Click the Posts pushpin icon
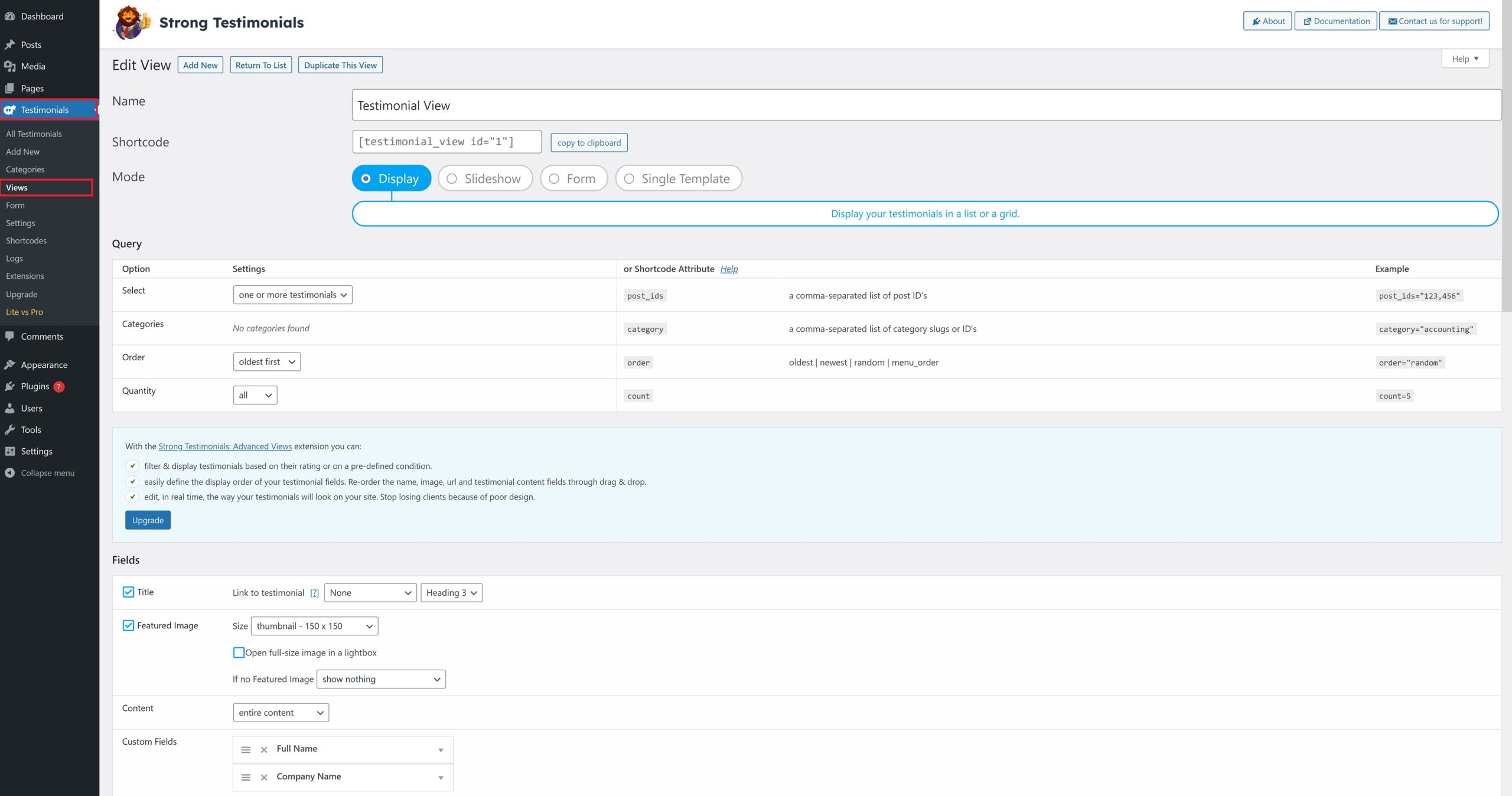This screenshot has height=796, width=1512. (10, 45)
